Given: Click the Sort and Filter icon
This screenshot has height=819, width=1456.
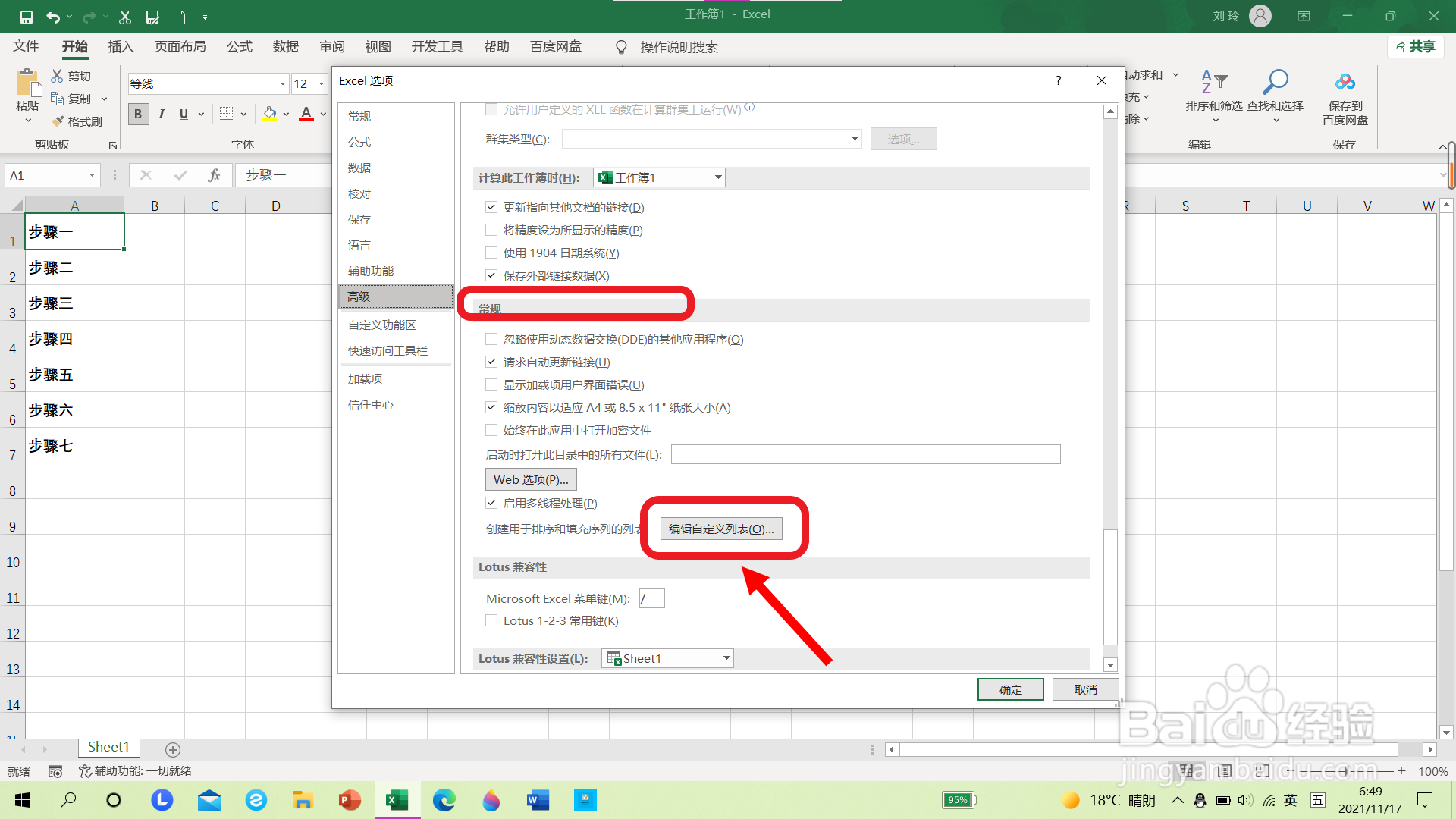Looking at the screenshot, I should click(x=1213, y=82).
